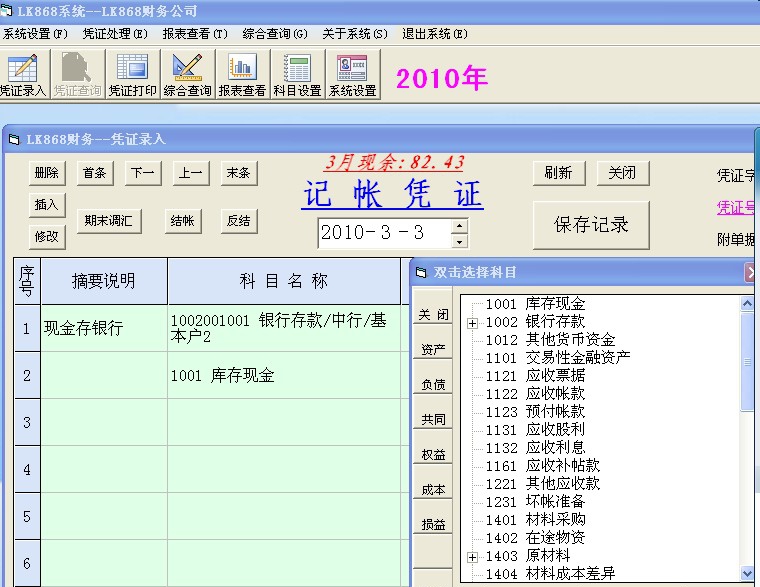The image size is (760, 587).
Task: Select subject 1401 材料采购
Action: [x=536, y=520]
